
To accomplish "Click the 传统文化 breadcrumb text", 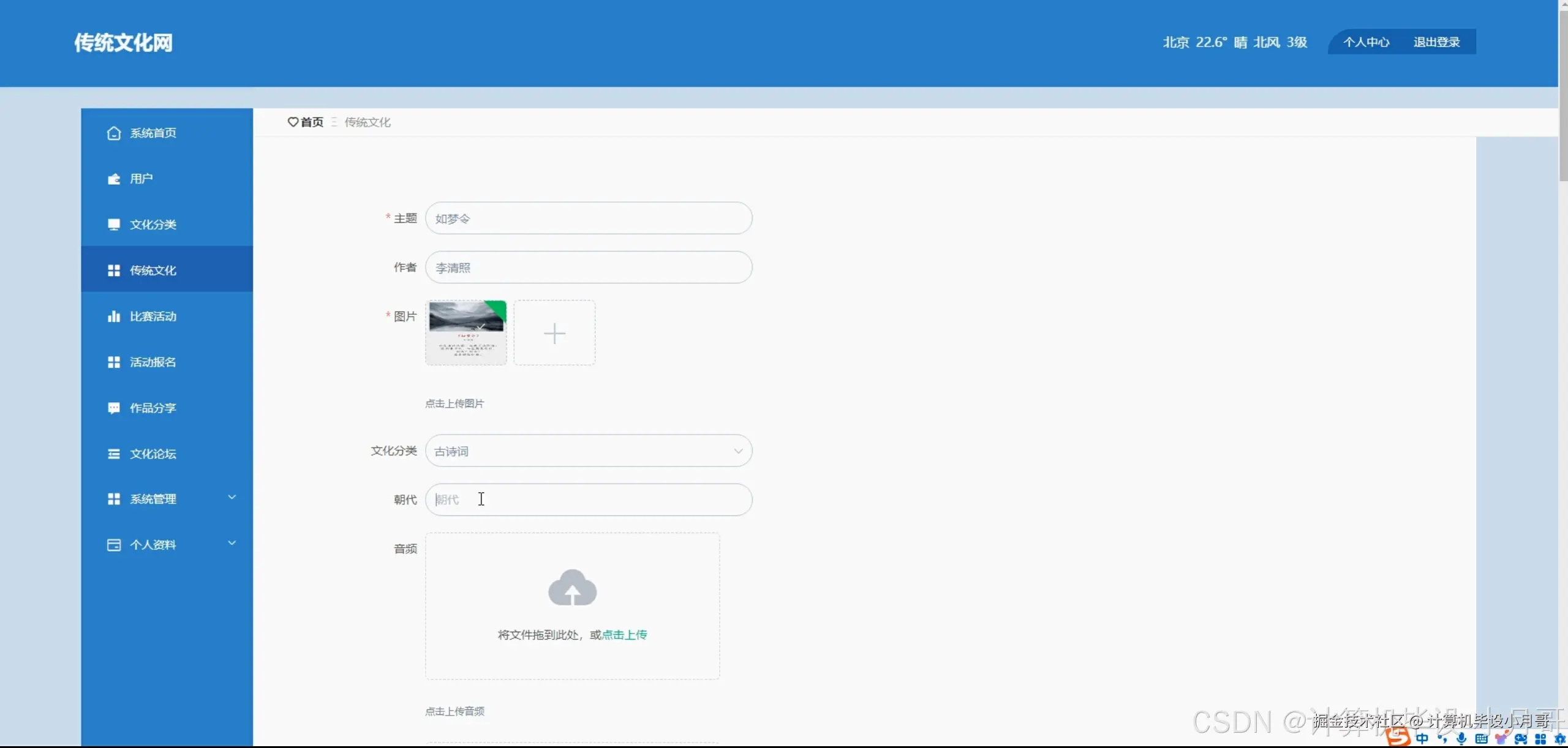I will (367, 122).
